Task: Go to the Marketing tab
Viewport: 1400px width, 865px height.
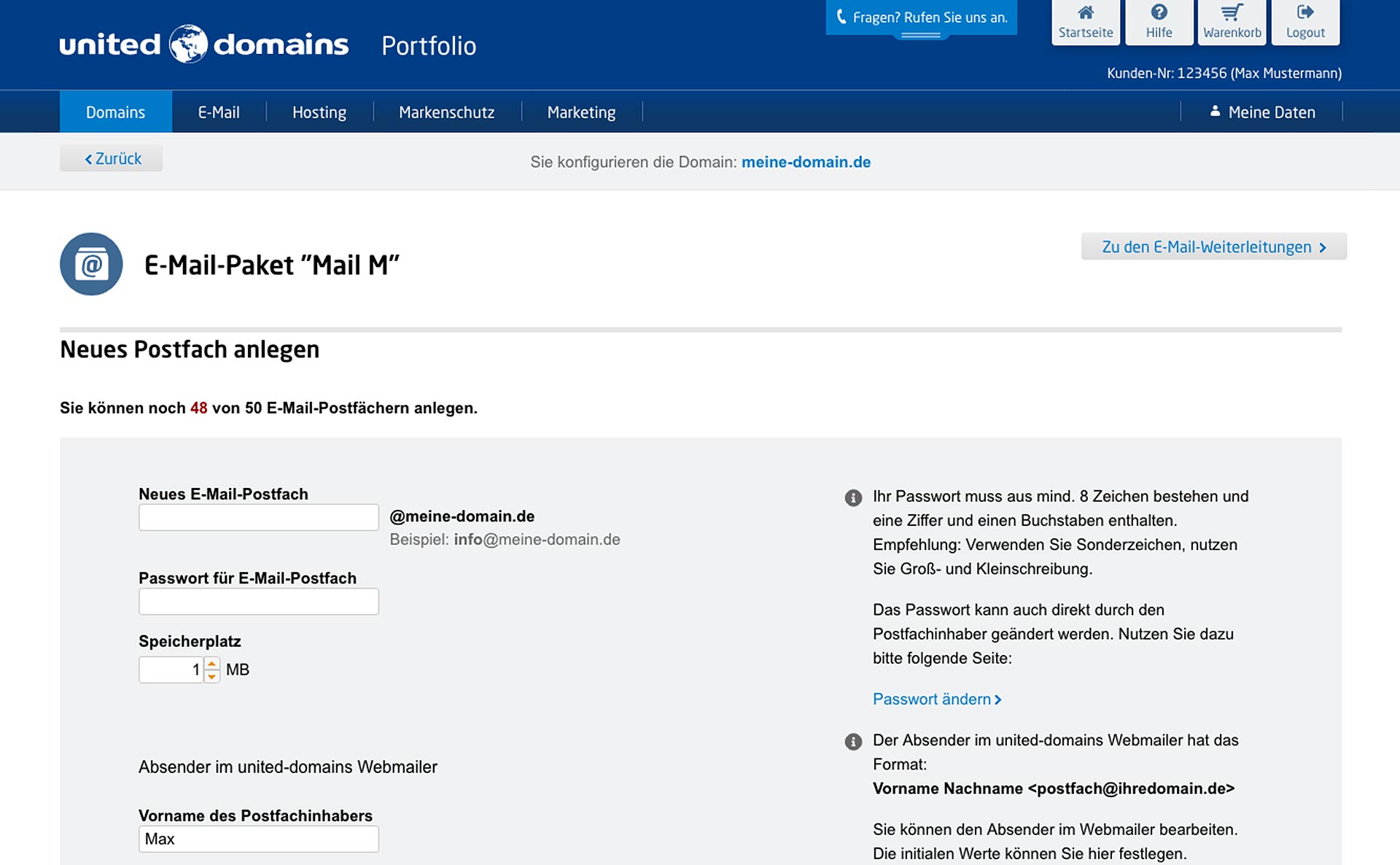Action: click(582, 112)
